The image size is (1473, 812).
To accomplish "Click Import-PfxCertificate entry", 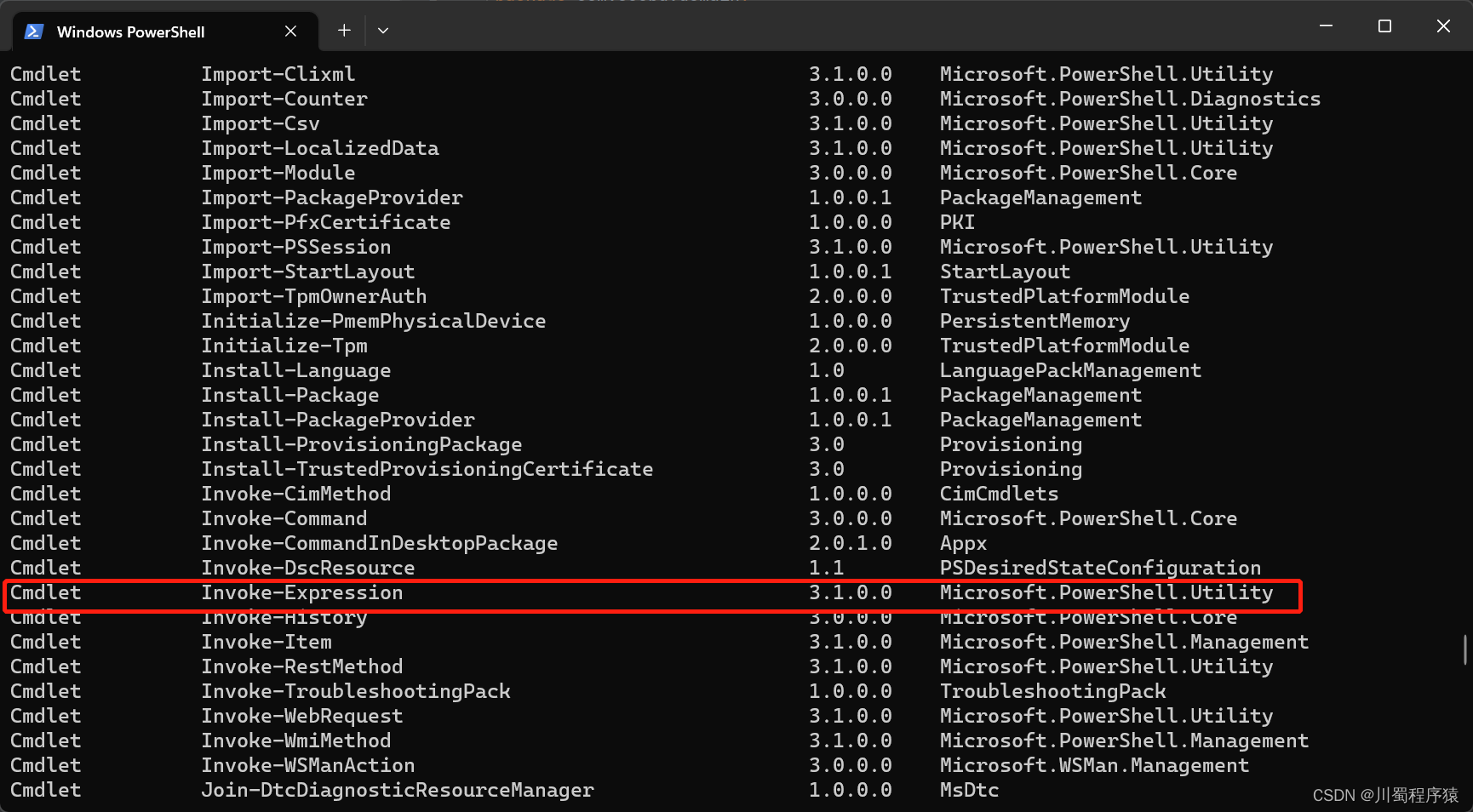I will tap(326, 222).
